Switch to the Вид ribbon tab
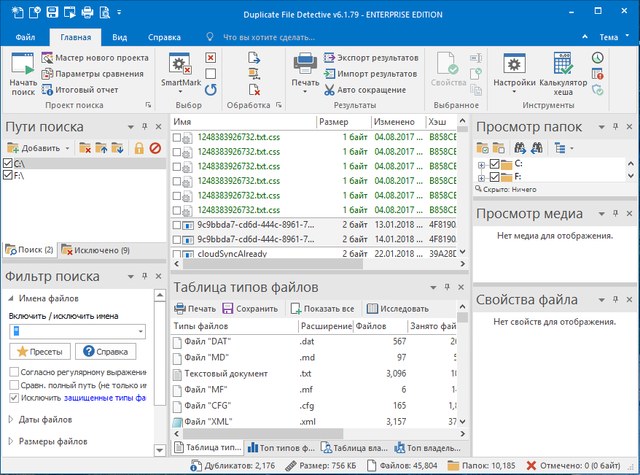This screenshot has height=475, width=640. 119,37
